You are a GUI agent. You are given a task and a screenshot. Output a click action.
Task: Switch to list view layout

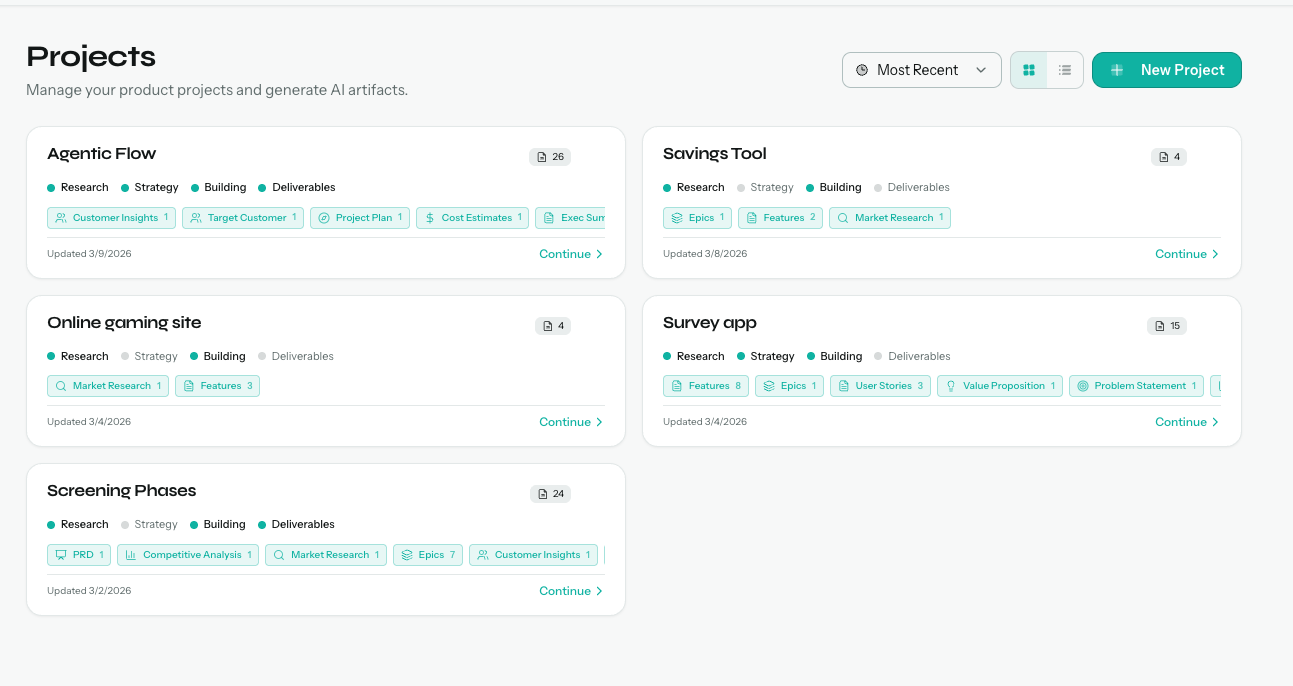[1065, 69]
